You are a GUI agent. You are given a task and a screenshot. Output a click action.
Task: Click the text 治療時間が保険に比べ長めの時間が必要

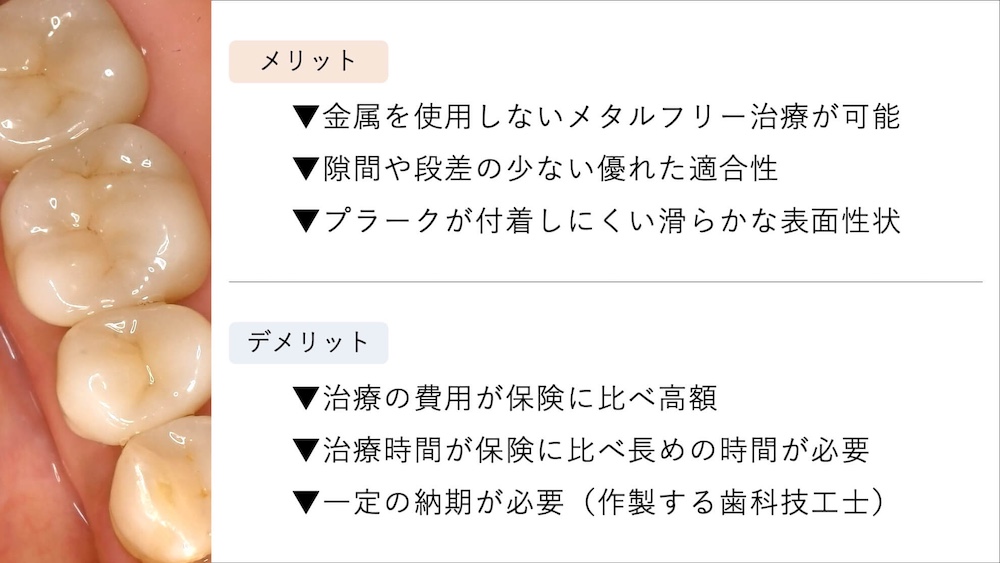(596, 449)
